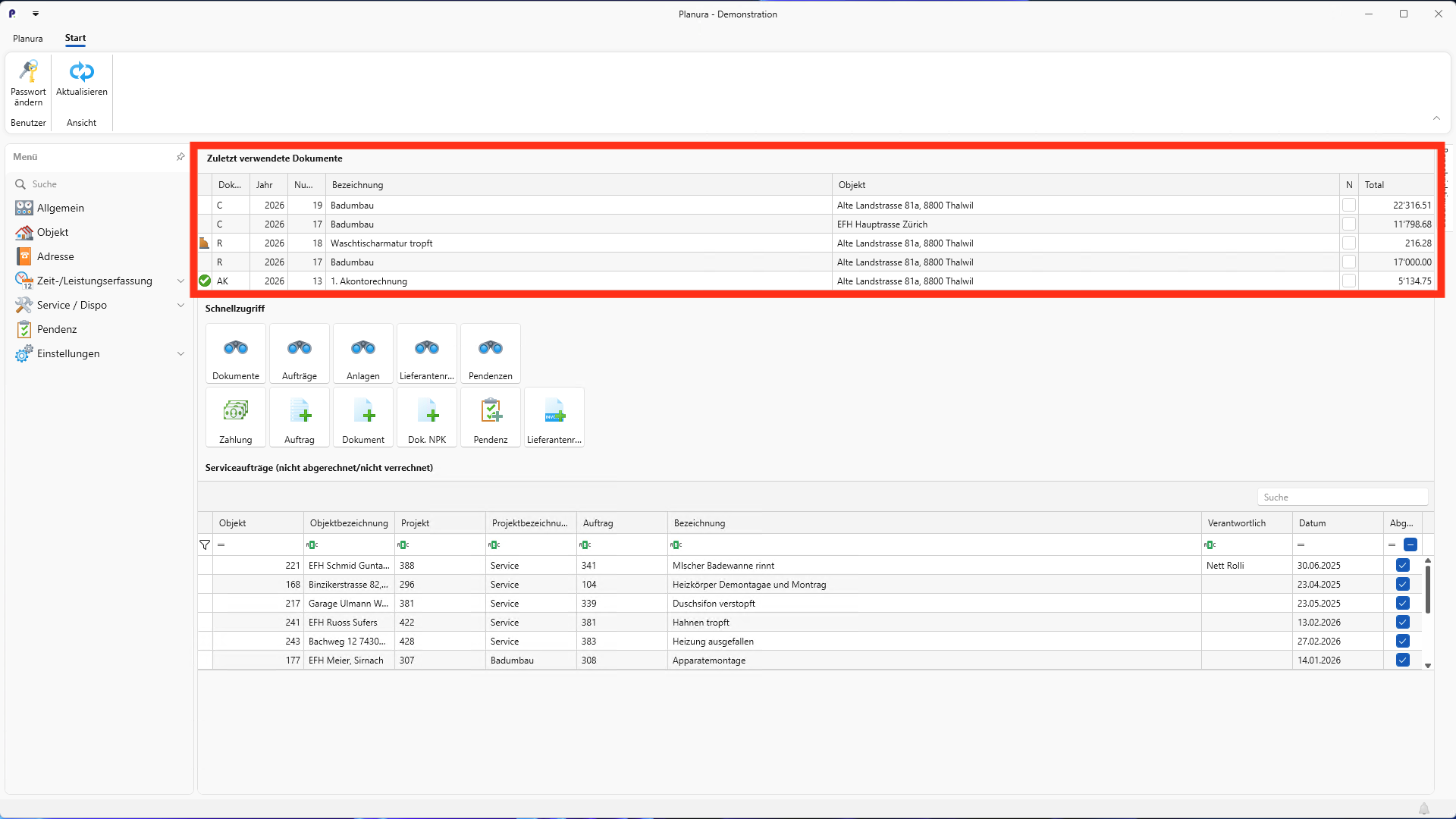Screen dimensions: 1456x819
Task: Switch to the Planura tab
Action: coord(27,38)
